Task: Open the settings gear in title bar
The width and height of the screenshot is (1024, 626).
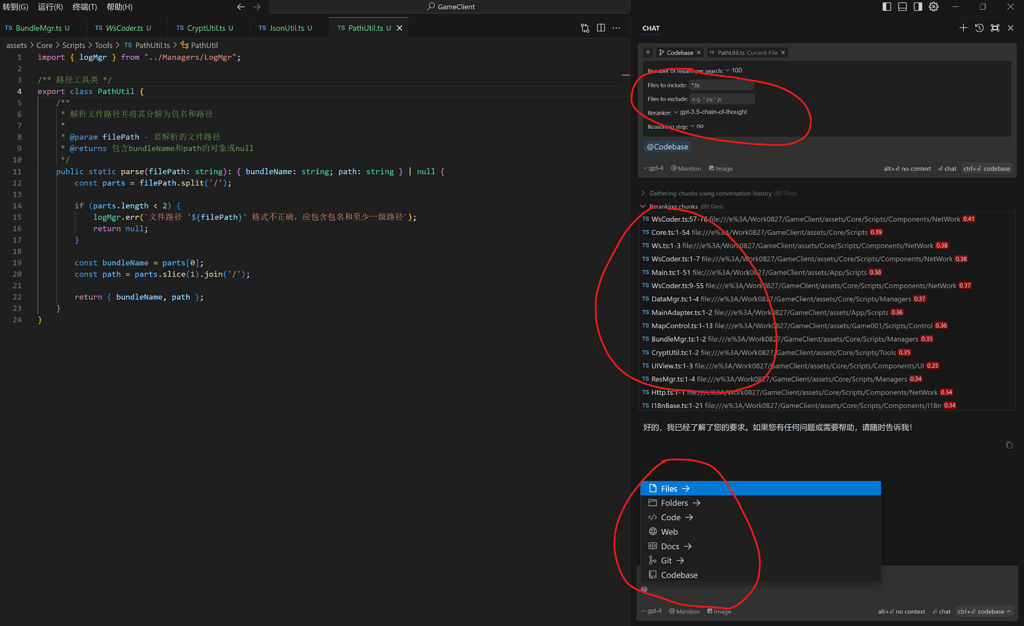Action: pos(934,7)
